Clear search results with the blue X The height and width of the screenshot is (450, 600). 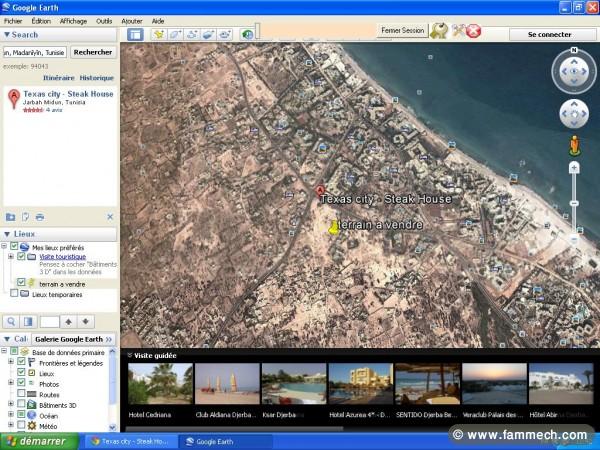click(x=110, y=217)
